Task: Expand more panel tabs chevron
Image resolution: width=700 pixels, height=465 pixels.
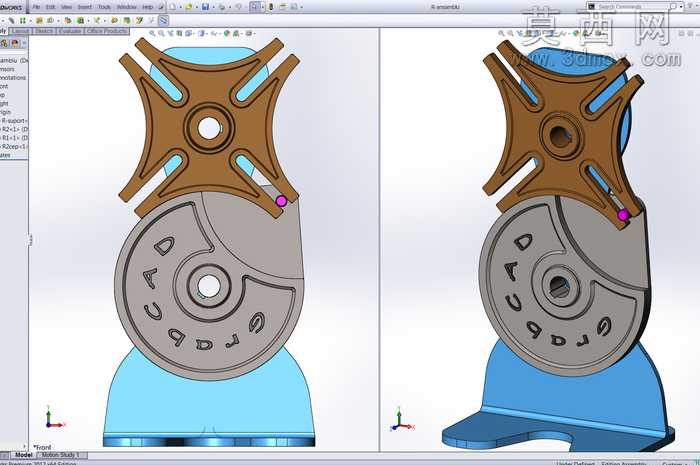Action: [24, 43]
